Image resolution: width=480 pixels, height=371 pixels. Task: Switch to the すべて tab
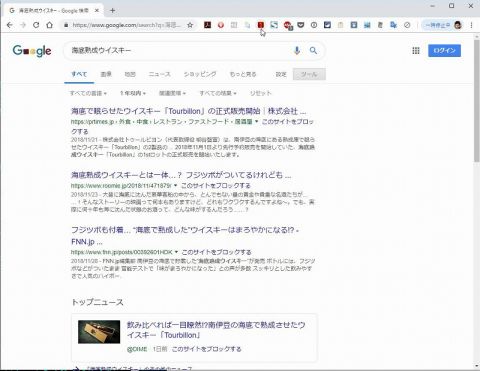pos(79,74)
